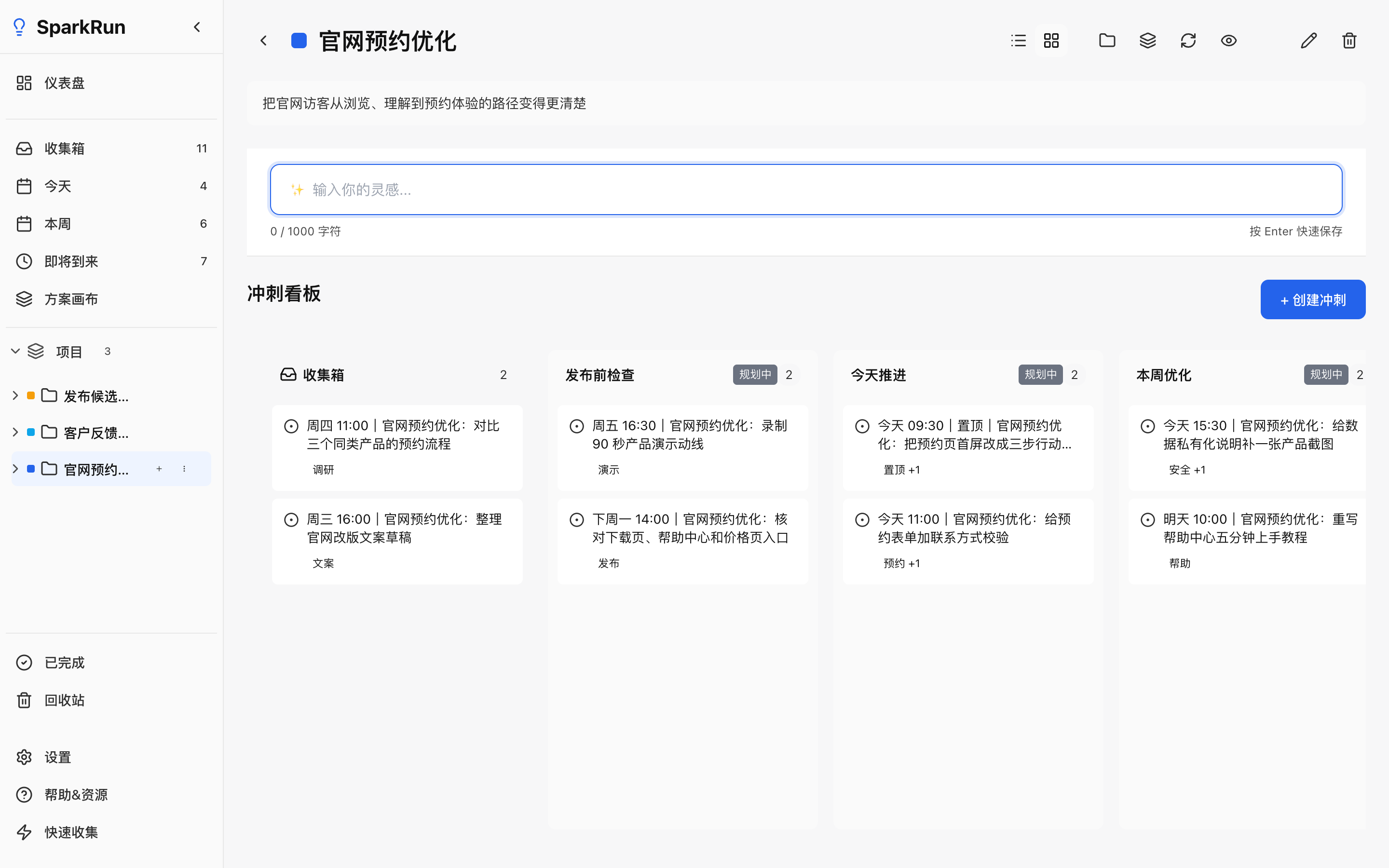Viewport: 1389px width, 868px height.
Task: Switch to list view icon
Action: (1018, 40)
